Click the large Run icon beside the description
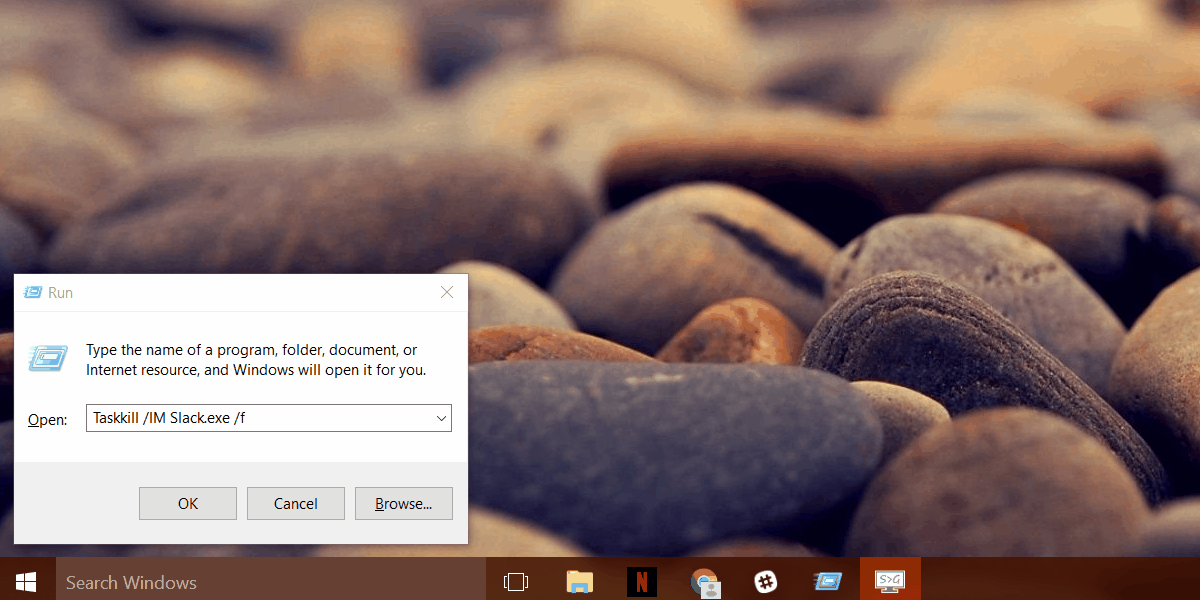This screenshot has width=1200, height=600. pos(48,357)
